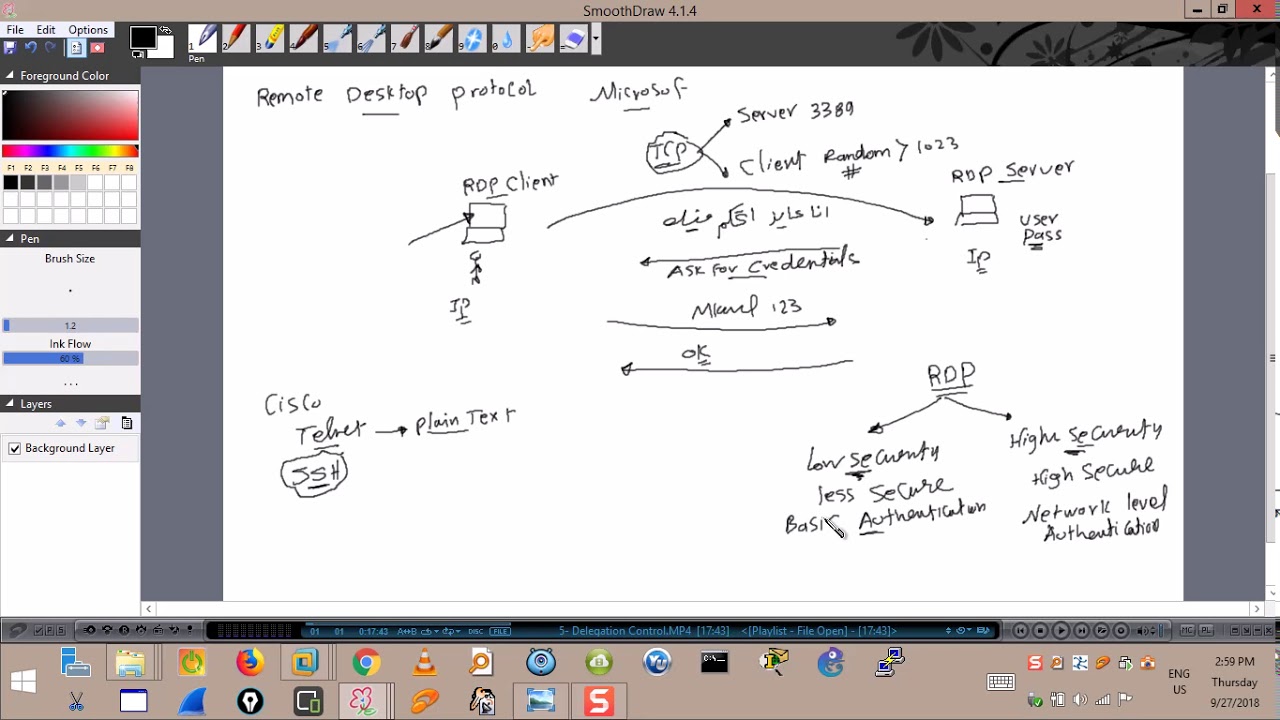Open the Command Prompt taskbar icon

point(714,663)
